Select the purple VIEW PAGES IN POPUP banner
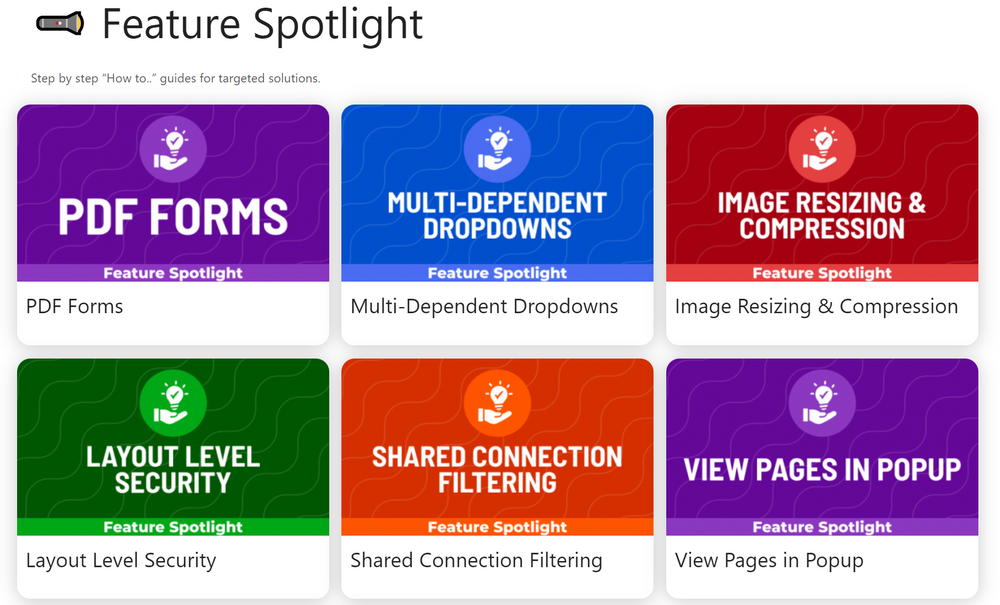 pyautogui.click(x=822, y=447)
